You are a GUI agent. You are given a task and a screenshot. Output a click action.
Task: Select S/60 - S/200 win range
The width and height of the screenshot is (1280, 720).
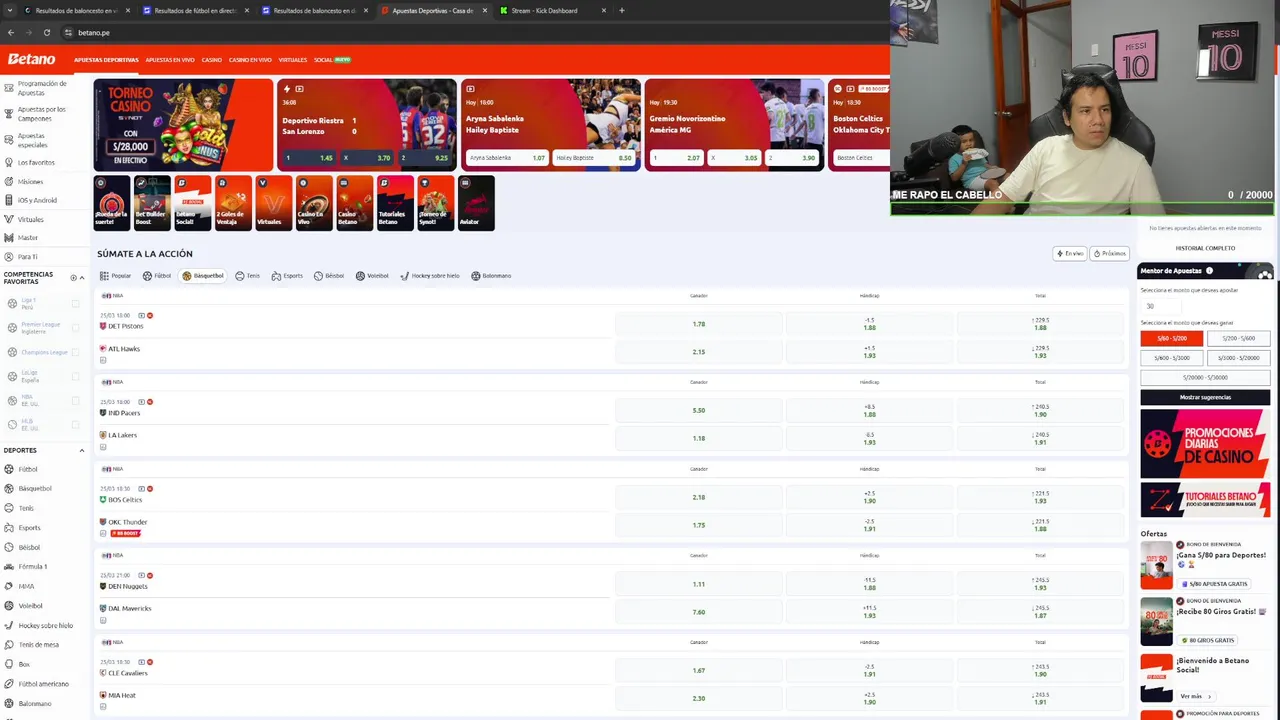[1172, 338]
